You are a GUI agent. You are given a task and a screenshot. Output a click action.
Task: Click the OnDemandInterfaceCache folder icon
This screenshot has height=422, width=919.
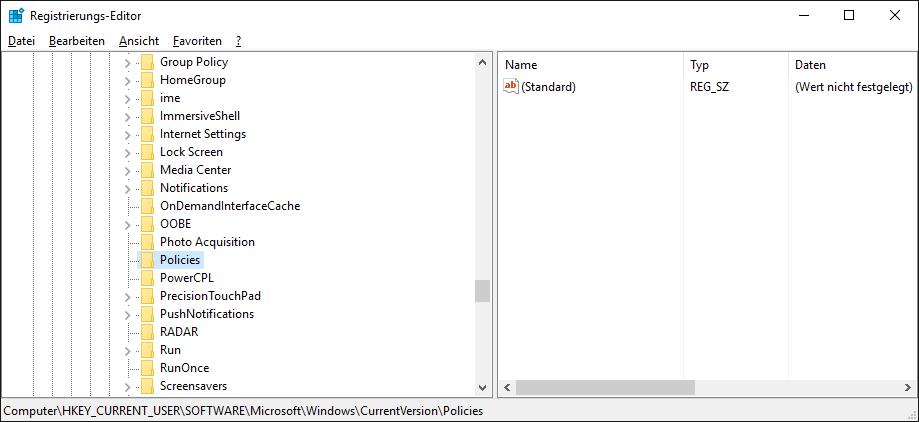click(147, 206)
